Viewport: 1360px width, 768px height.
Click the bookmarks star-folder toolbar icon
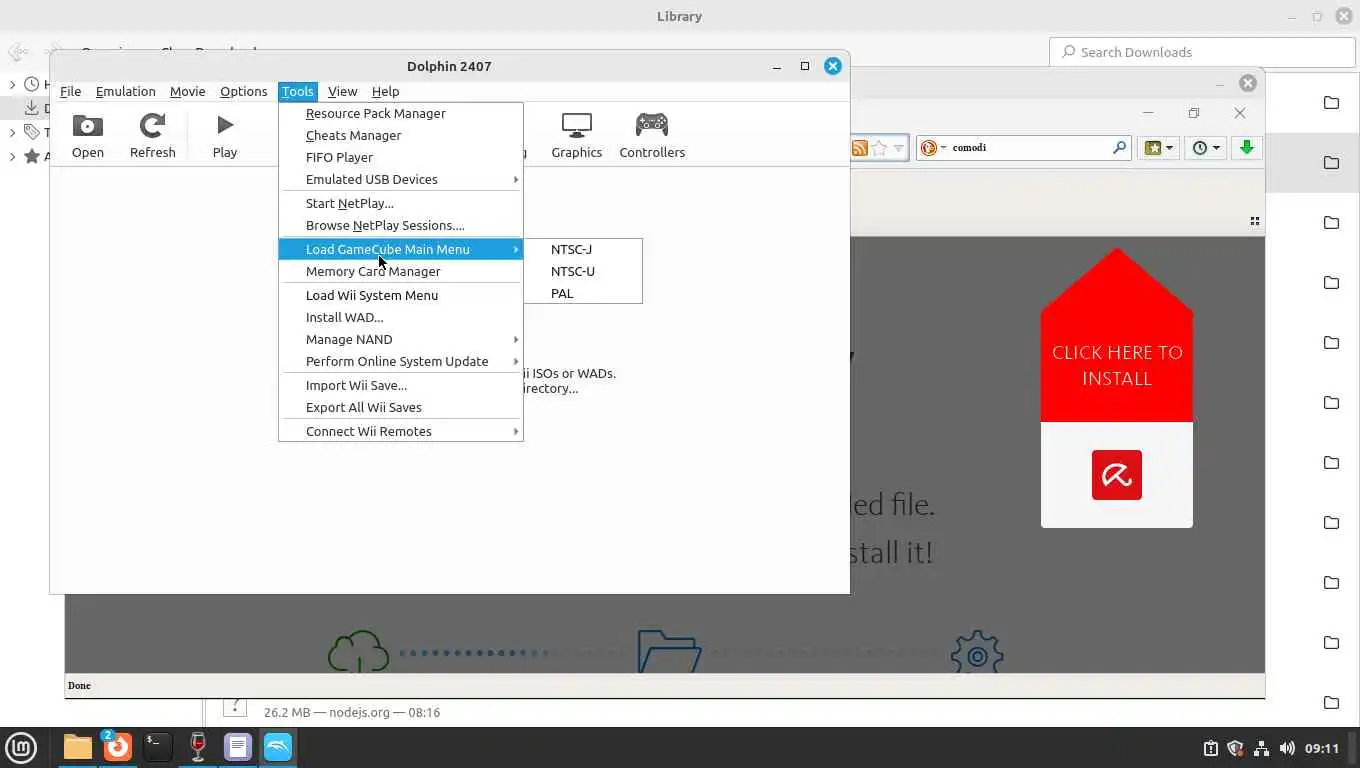click(1153, 148)
